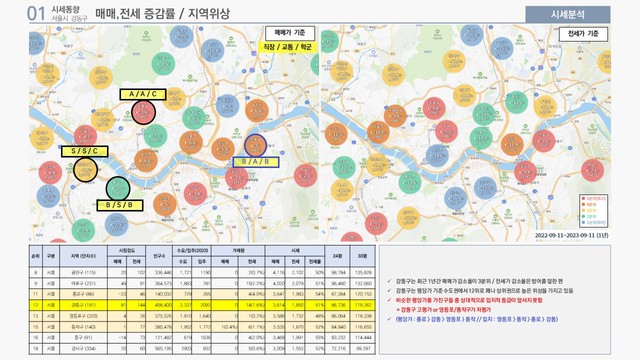Click the 거래량 column header
This screenshot has width=640, height=360.
coord(238,251)
